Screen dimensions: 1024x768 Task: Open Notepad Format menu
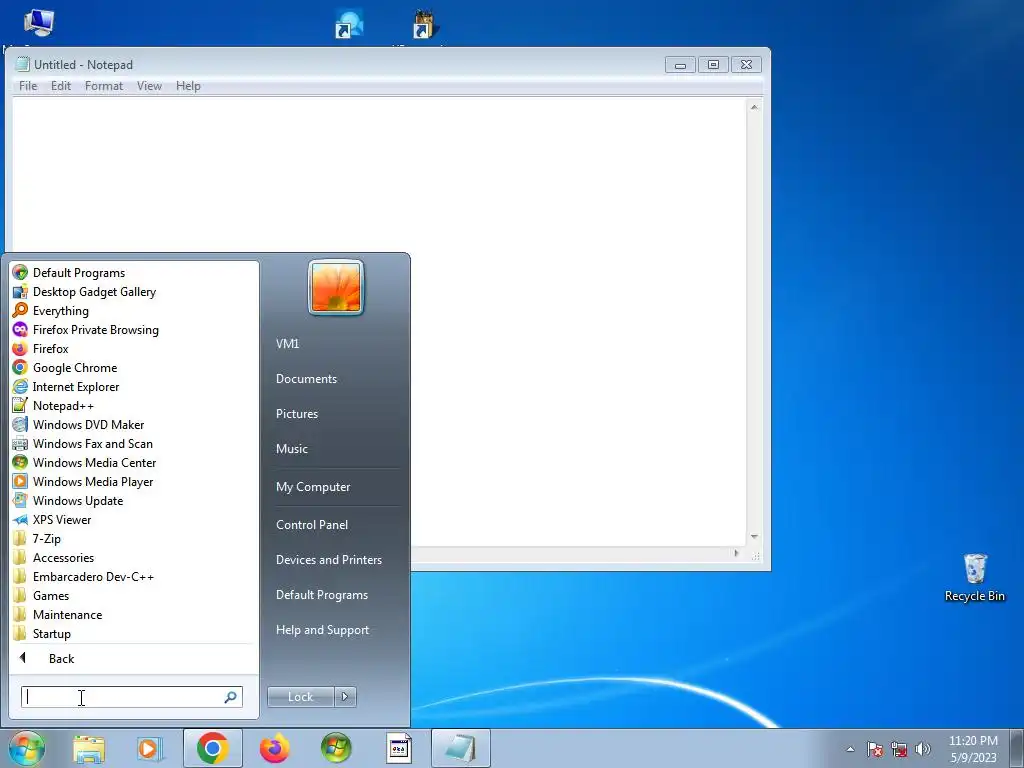104,86
